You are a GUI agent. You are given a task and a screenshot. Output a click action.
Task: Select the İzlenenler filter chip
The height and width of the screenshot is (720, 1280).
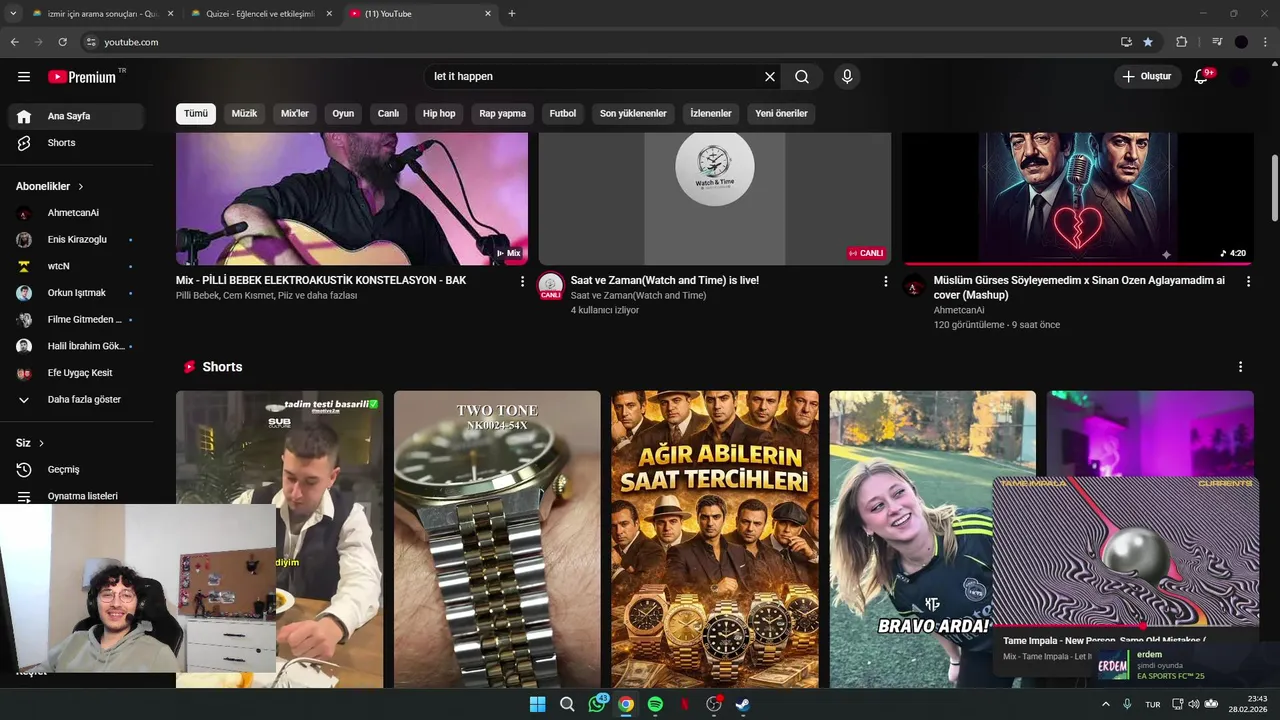(x=711, y=114)
